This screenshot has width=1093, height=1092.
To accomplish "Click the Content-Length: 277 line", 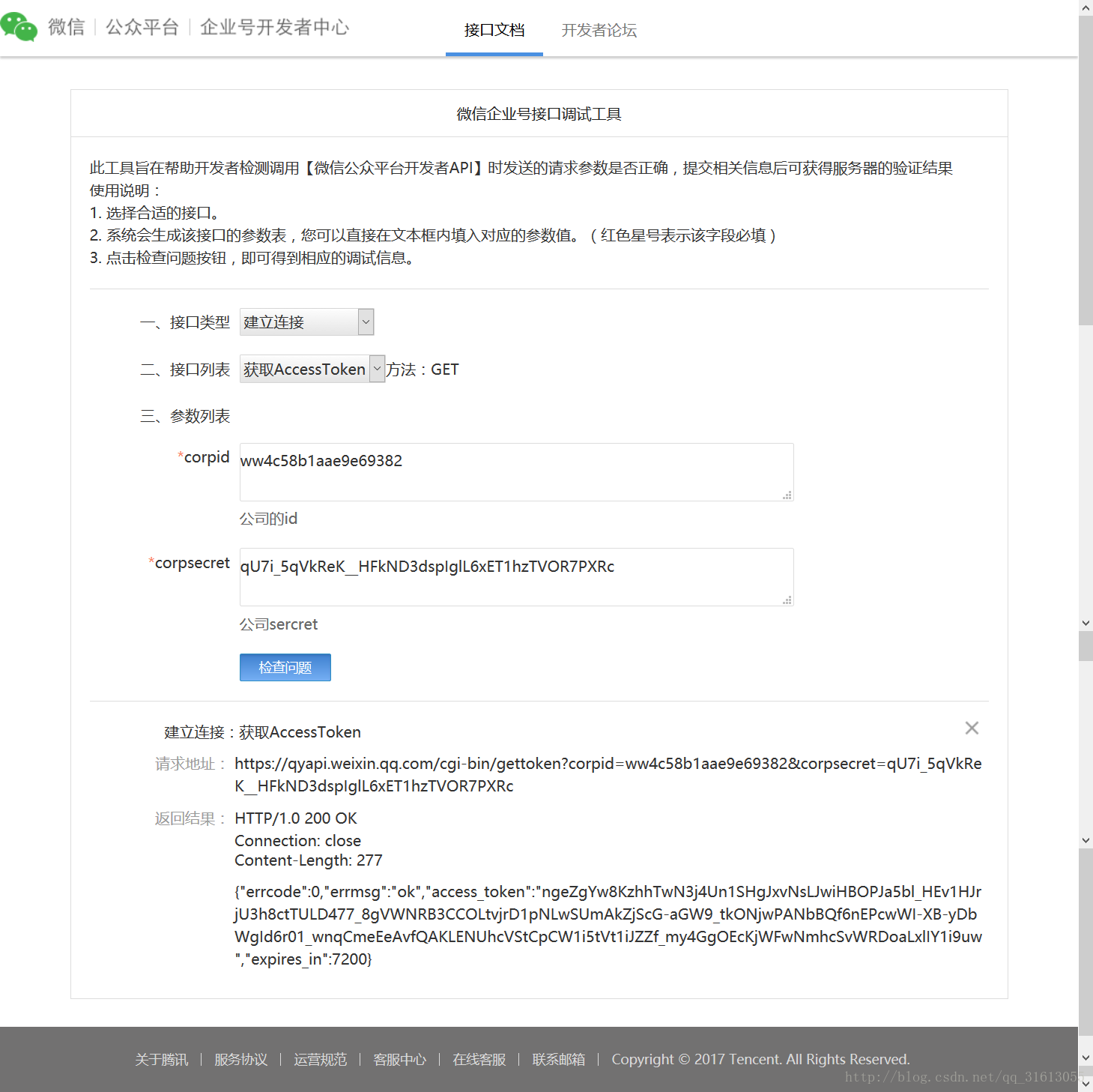I will (x=309, y=860).
